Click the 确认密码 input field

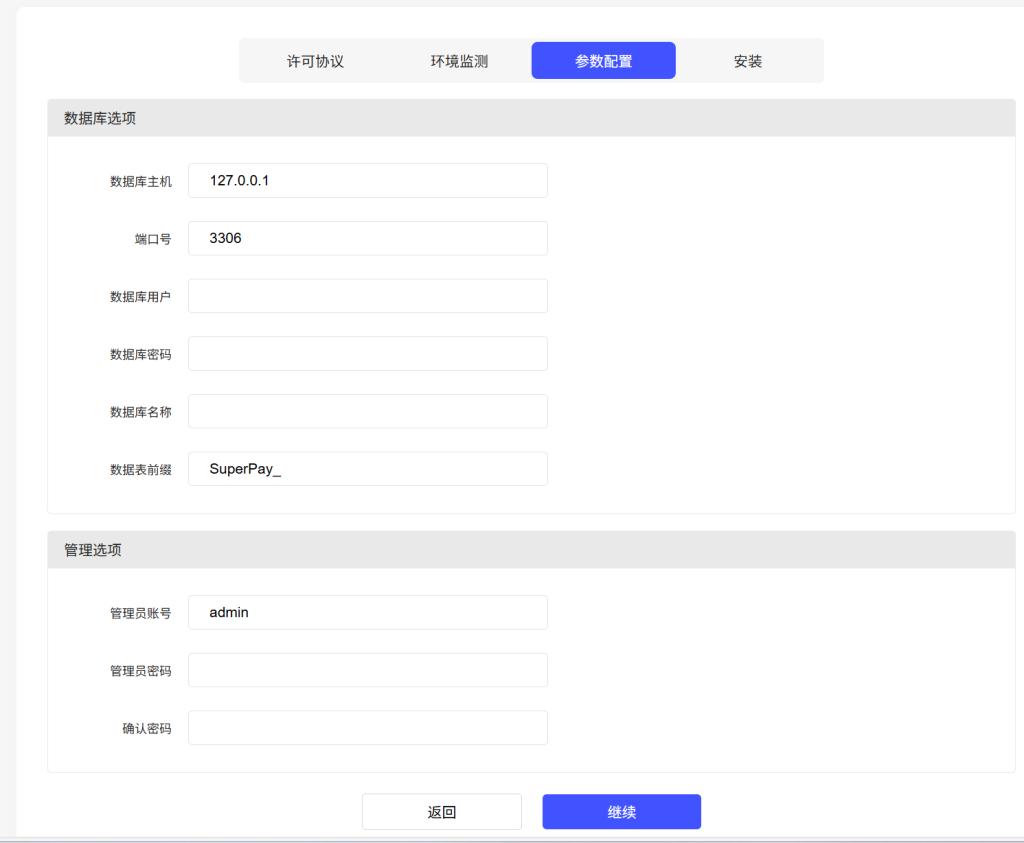click(x=367, y=728)
